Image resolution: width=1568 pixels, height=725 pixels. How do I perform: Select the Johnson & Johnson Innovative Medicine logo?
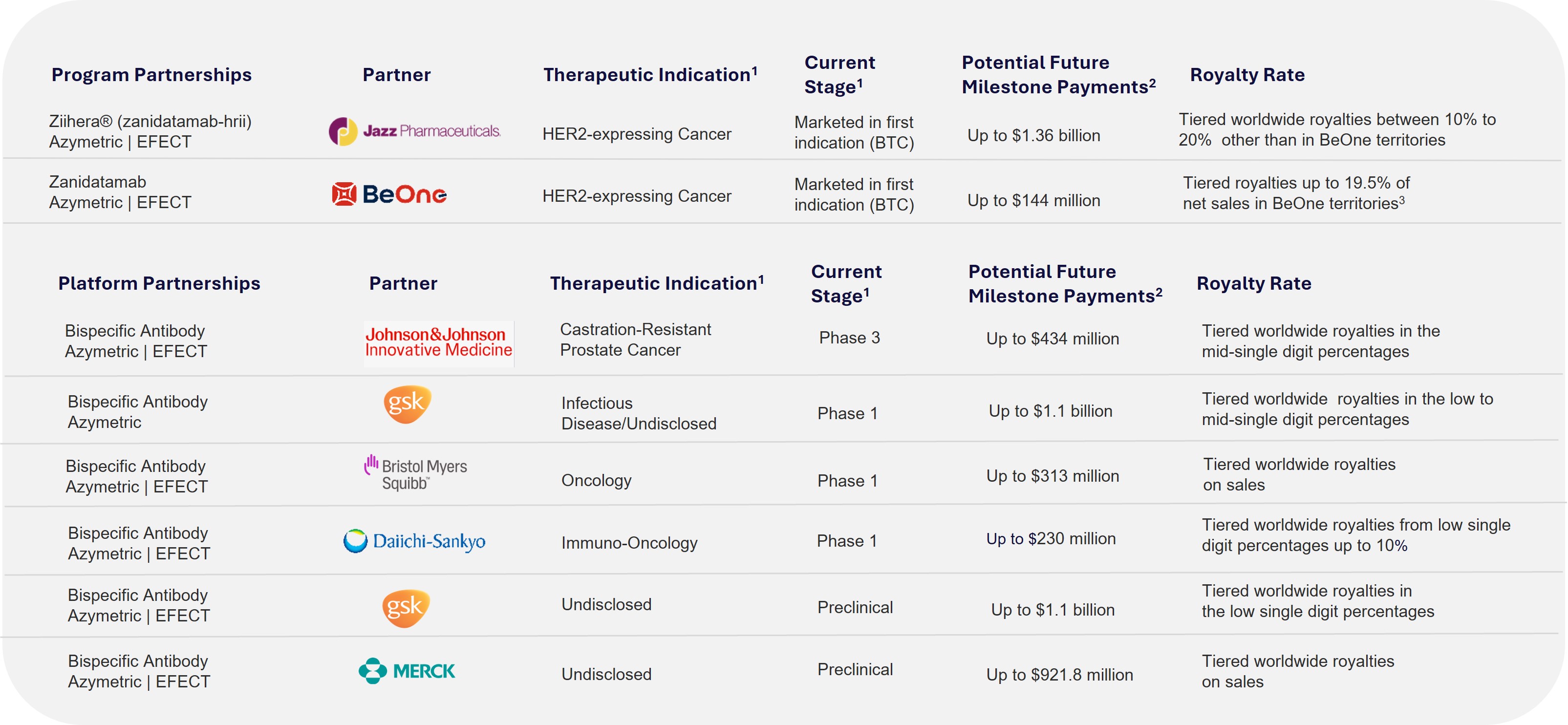coord(438,343)
